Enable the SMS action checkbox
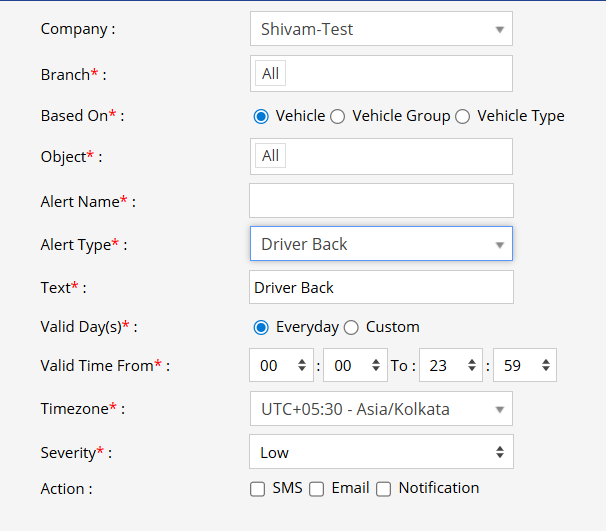The height and width of the screenshot is (531, 606). 257,489
